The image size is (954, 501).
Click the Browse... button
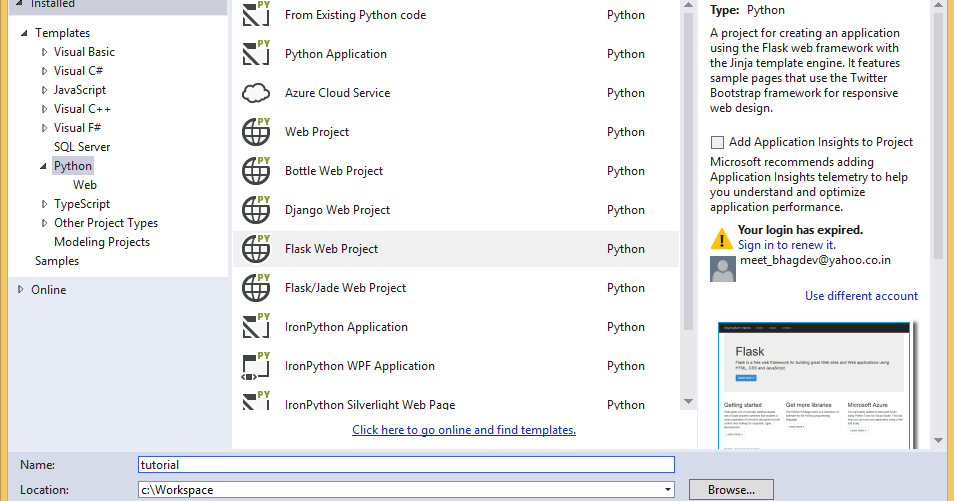pos(731,489)
